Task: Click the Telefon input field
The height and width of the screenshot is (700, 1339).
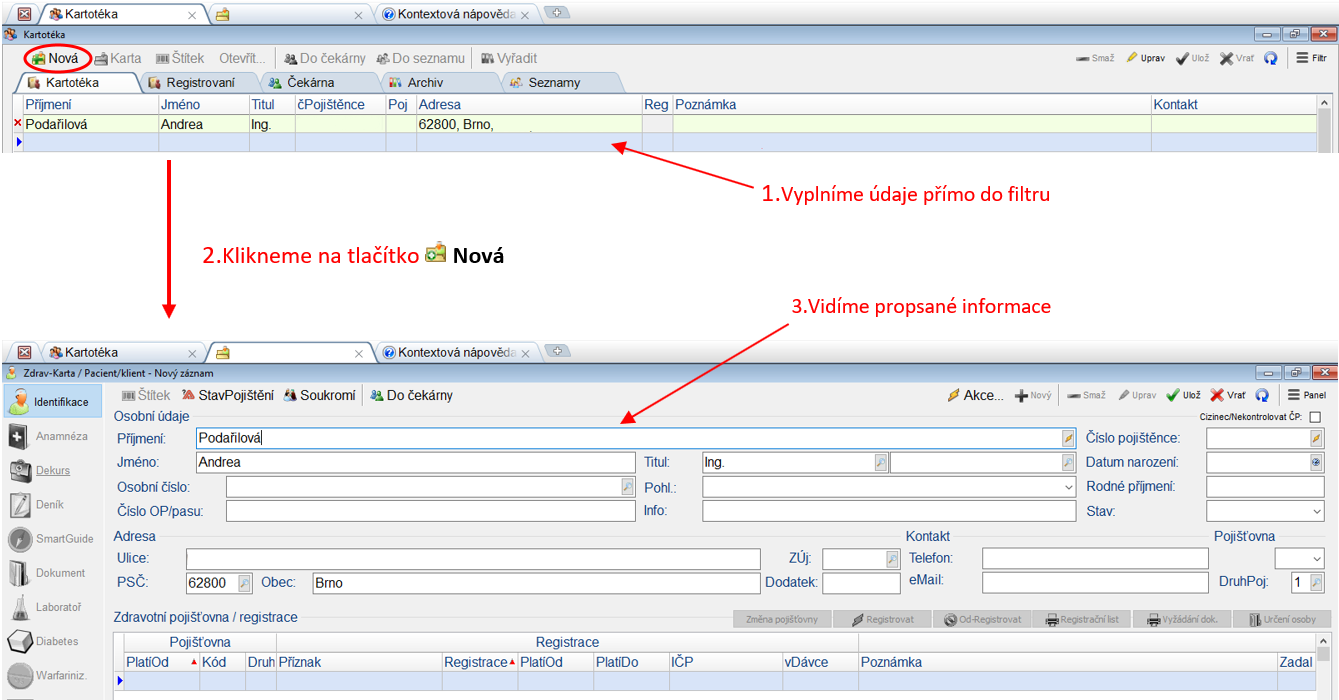Action: pyautogui.click(x=1095, y=559)
